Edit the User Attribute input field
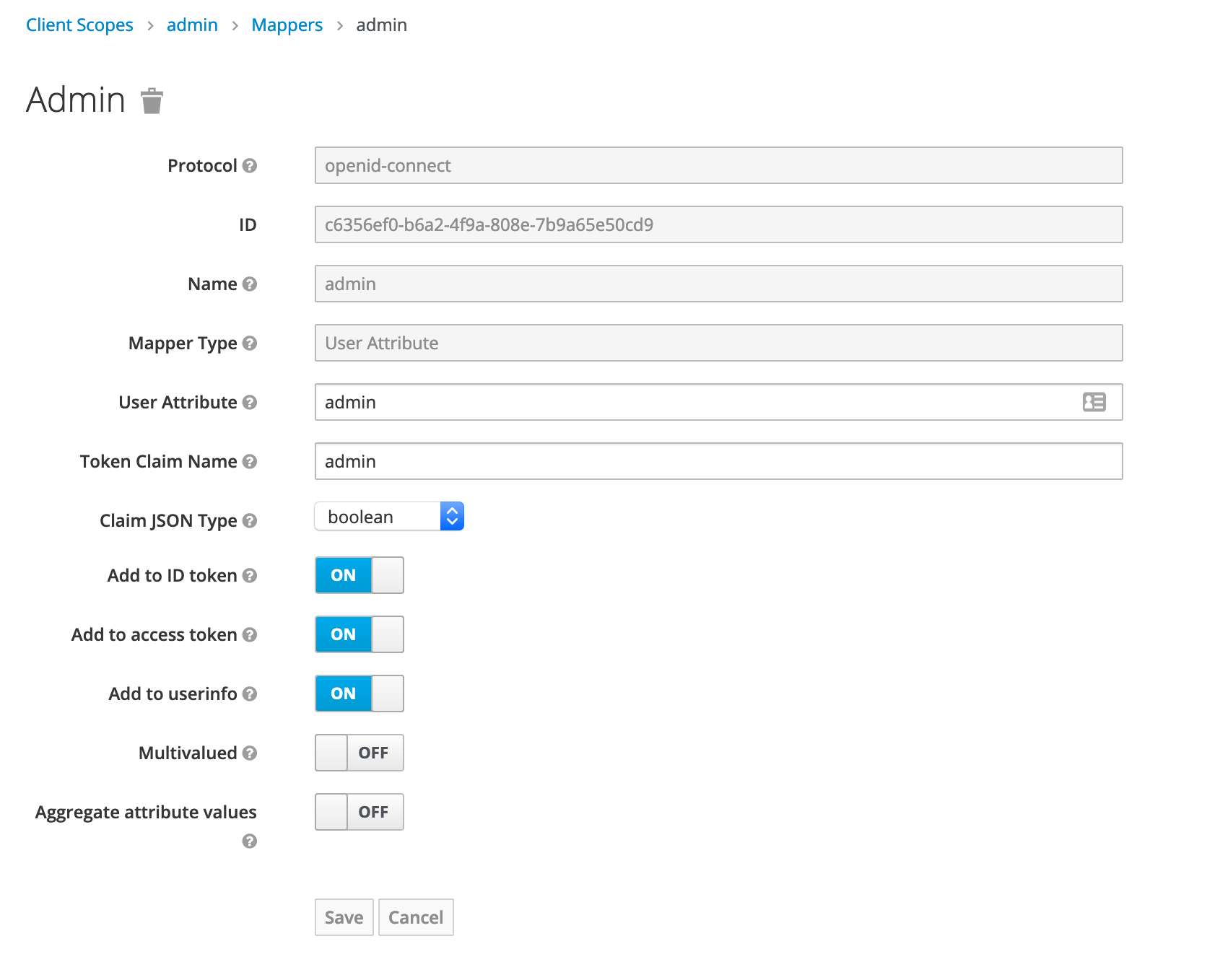The image size is (1207, 980). click(x=719, y=402)
